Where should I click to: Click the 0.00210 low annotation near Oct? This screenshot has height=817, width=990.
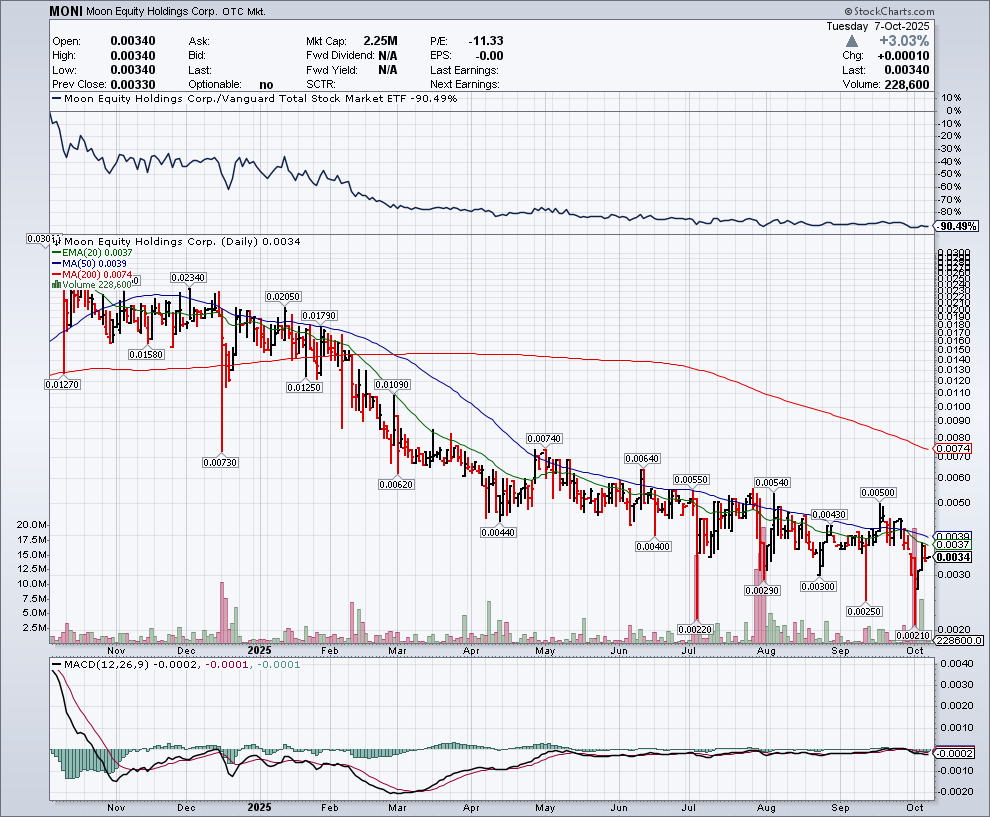[913, 635]
